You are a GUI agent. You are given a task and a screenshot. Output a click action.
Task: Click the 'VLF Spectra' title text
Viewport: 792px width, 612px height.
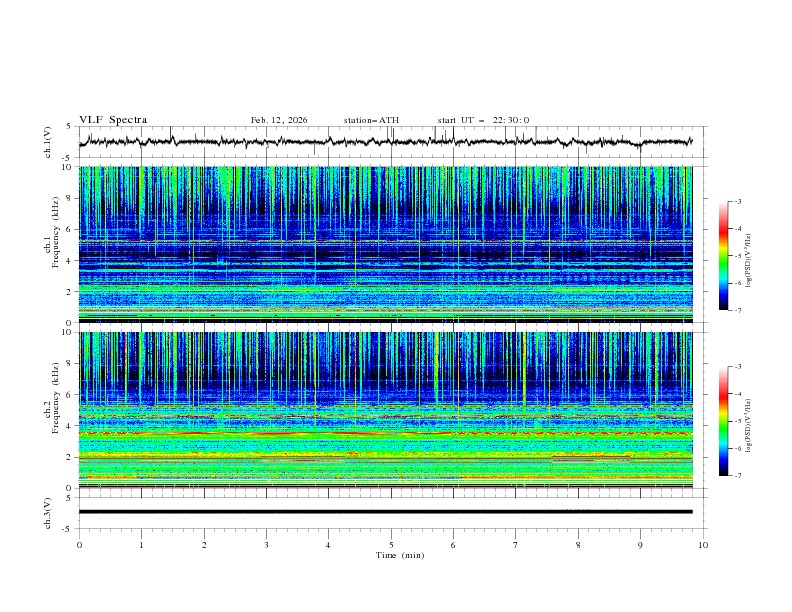click(x=113, y=120)
